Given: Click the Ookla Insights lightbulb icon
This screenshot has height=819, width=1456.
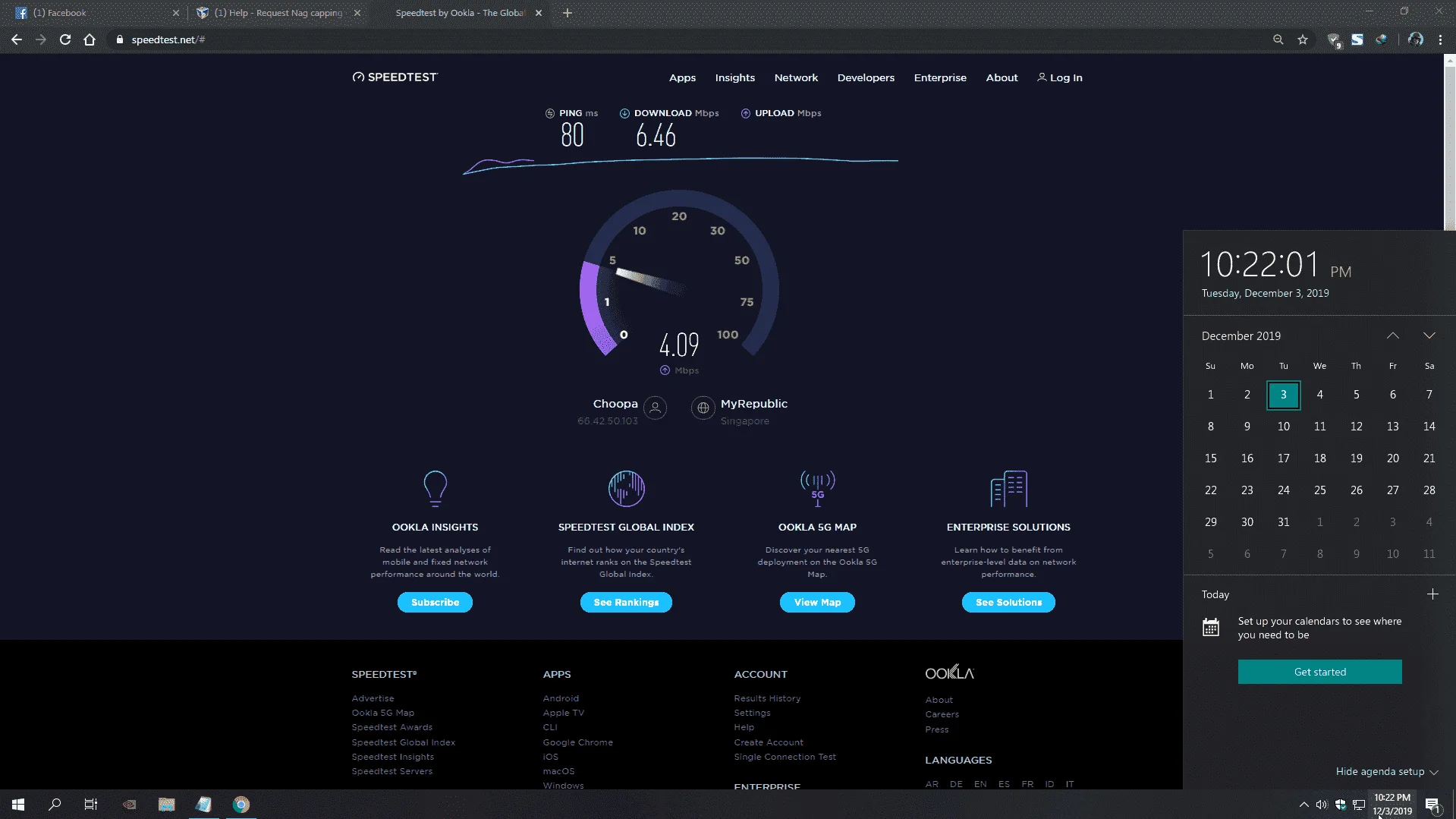Looking at the screenshot, I should [435, 488].
